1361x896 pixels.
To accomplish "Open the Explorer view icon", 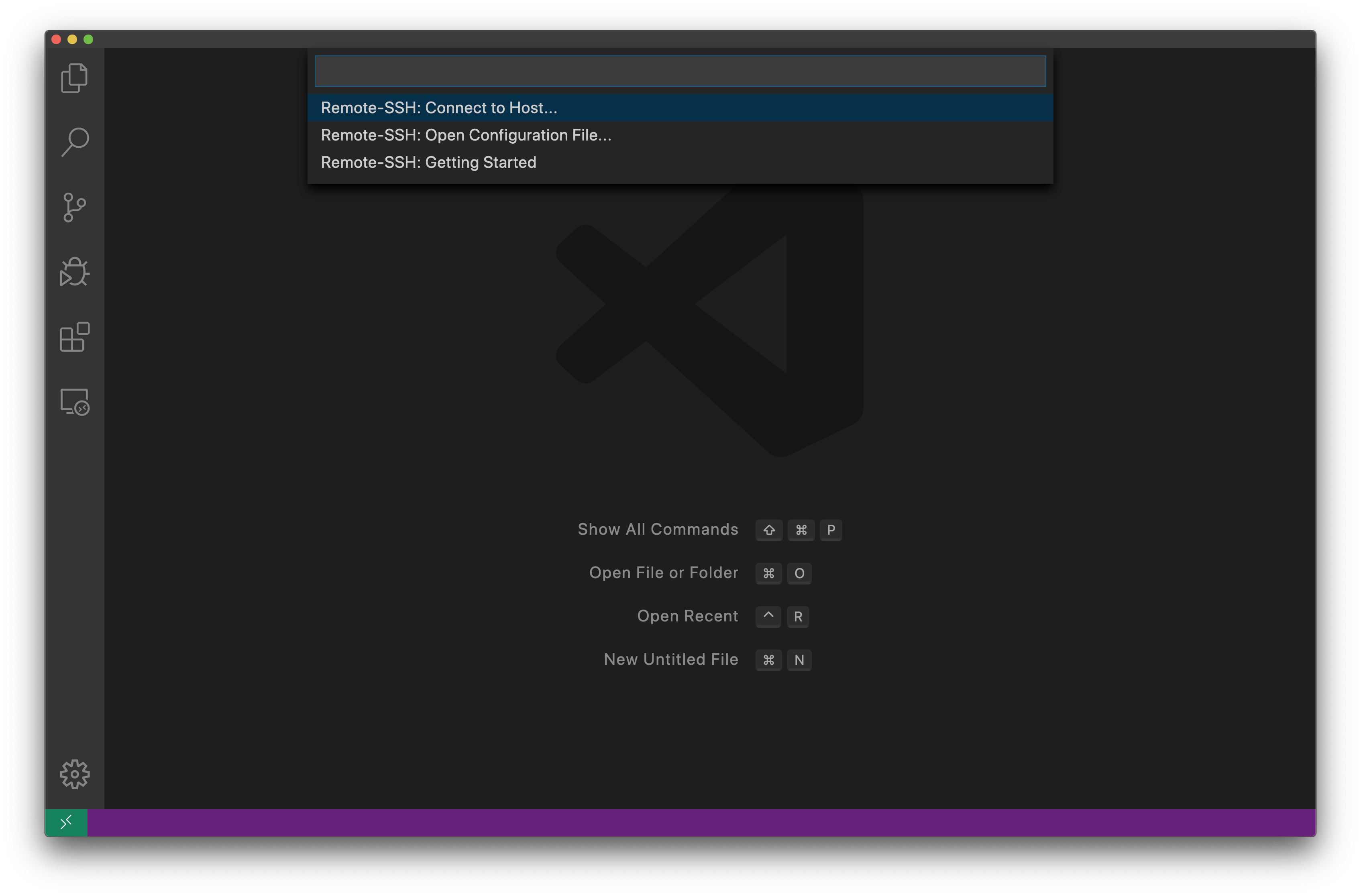I will (74, 78).
